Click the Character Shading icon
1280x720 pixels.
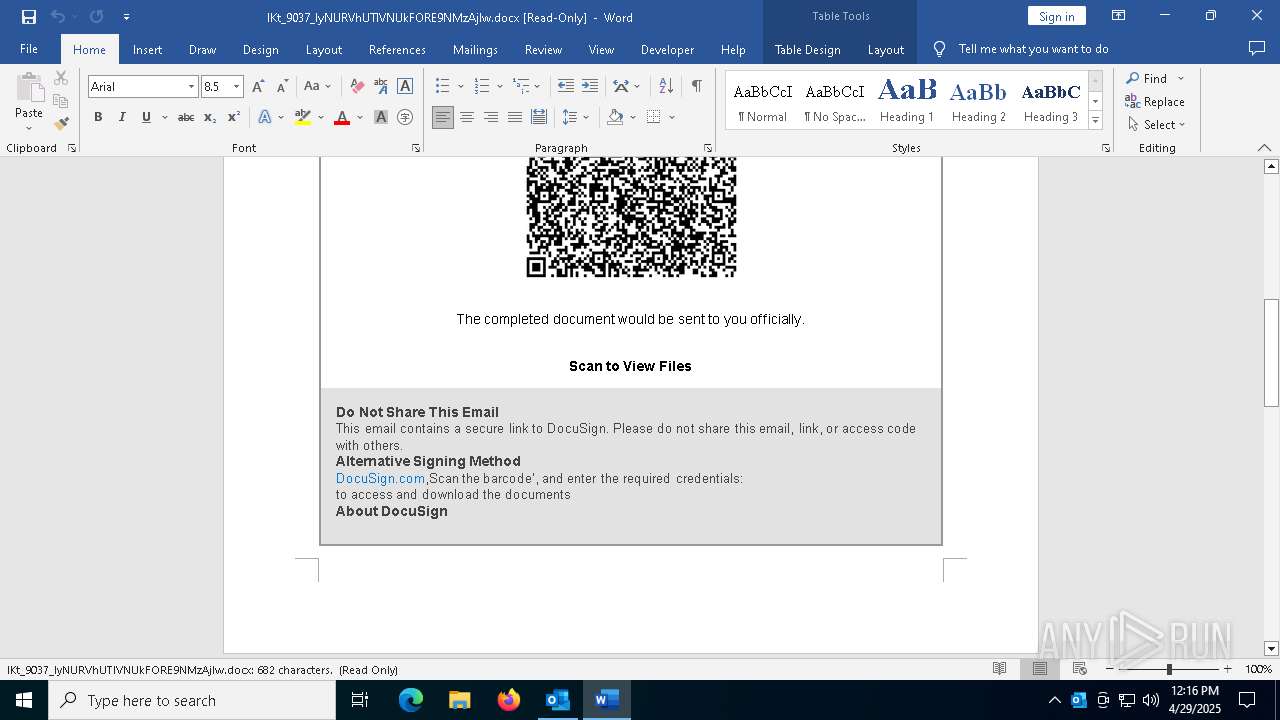pyautogui.click(x=381, y=118)
